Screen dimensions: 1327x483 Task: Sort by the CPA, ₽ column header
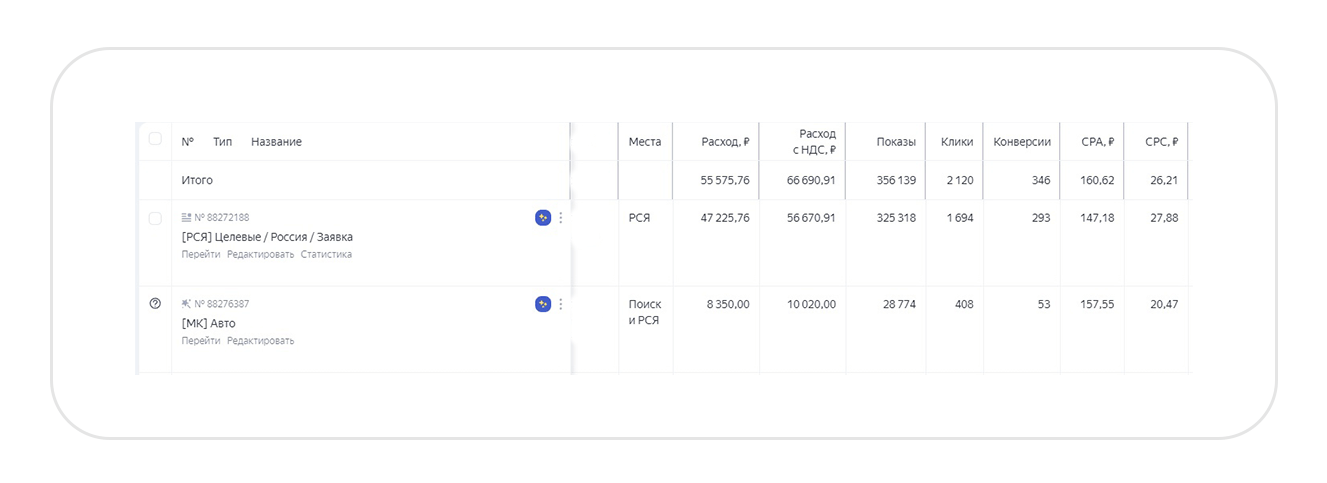(1098, 142)
